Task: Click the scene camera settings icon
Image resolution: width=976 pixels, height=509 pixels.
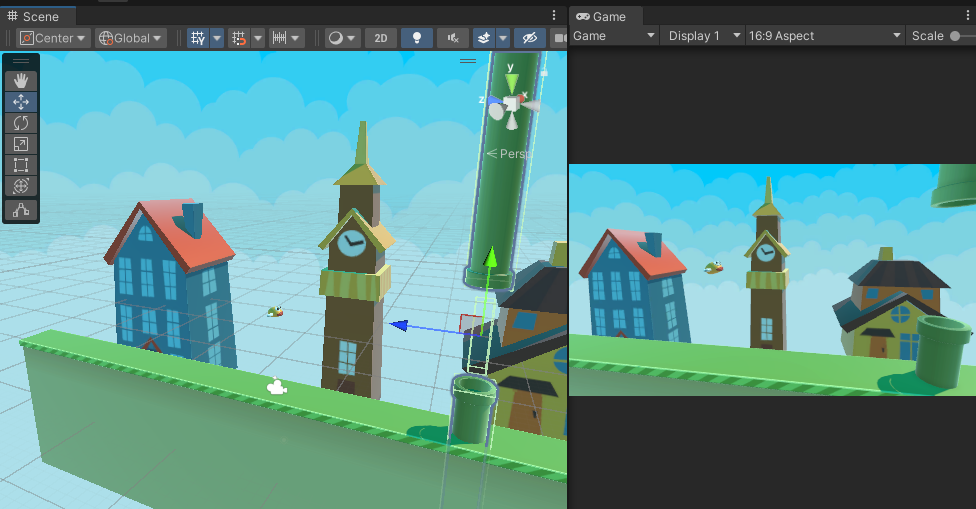Action: pyautogui.click(x=560, y=38)
